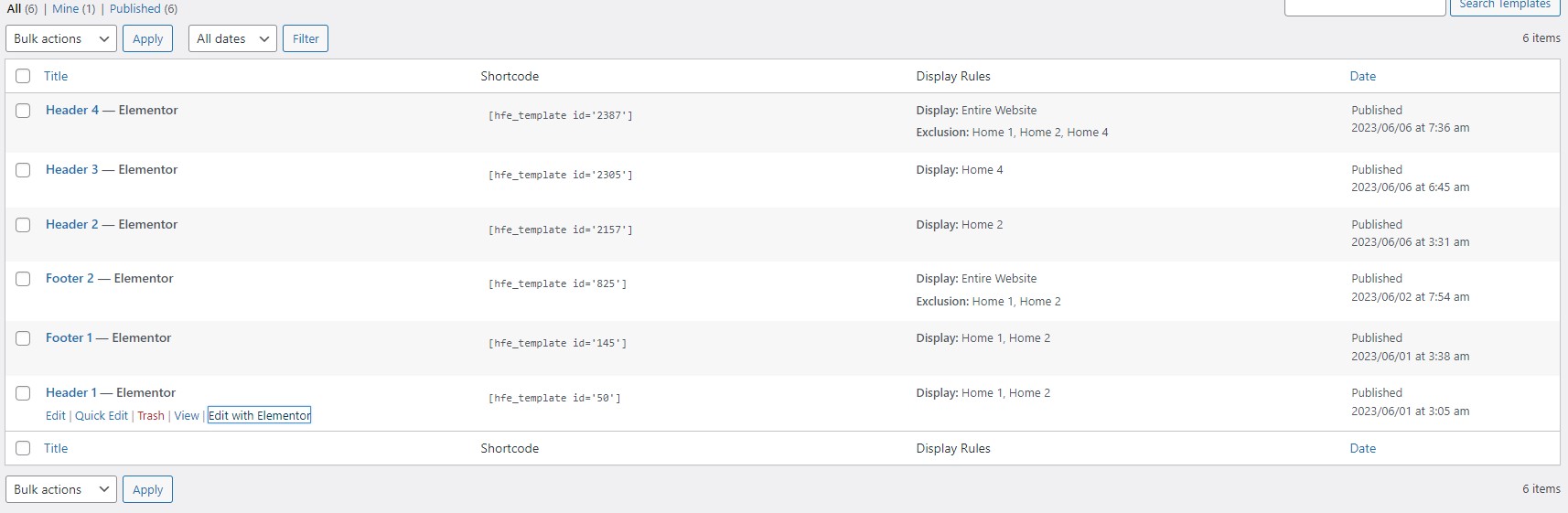Sort by Title in the top header

tap(56, 77)
